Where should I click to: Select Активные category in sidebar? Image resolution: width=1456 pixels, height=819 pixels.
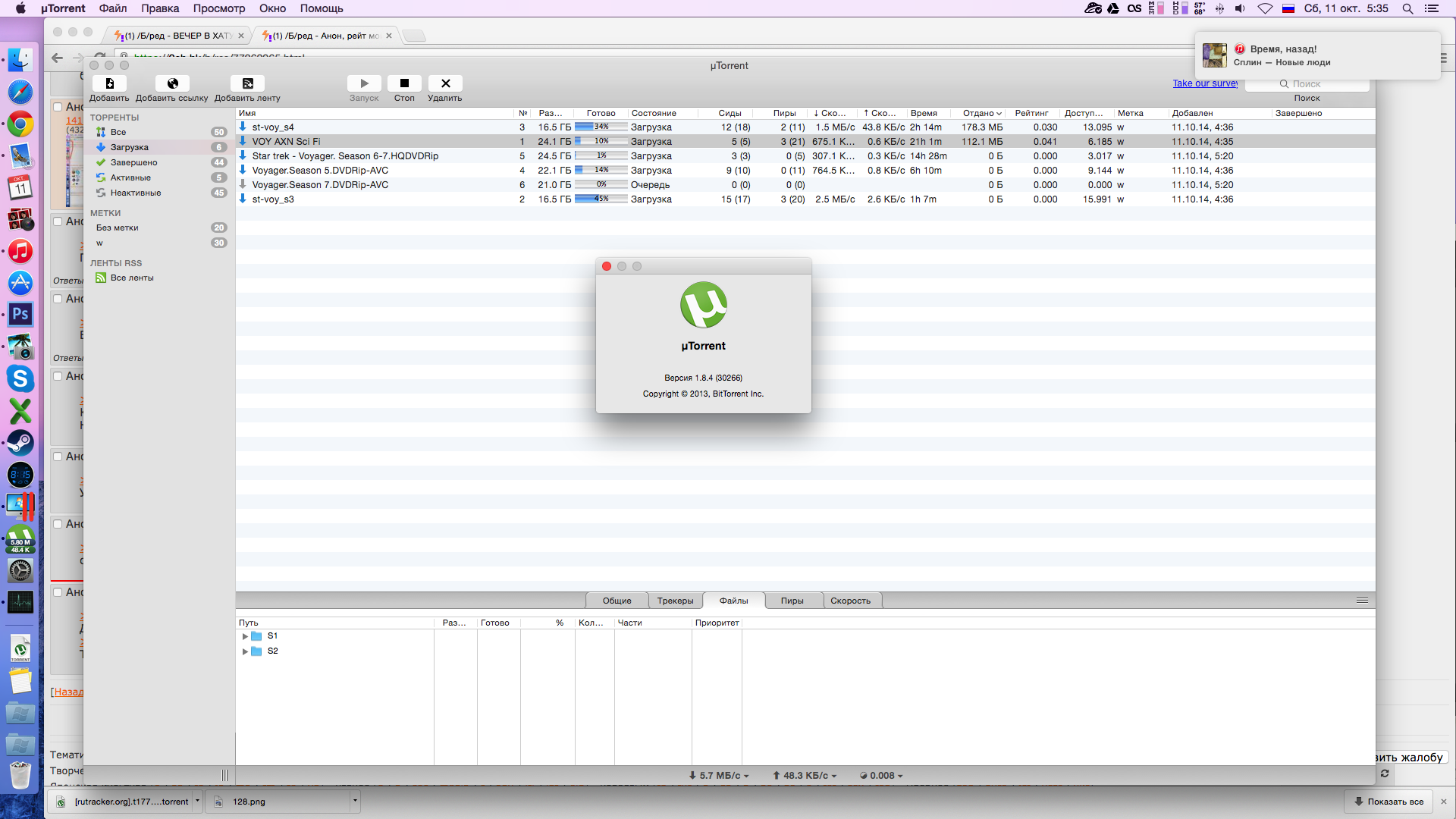160,177
